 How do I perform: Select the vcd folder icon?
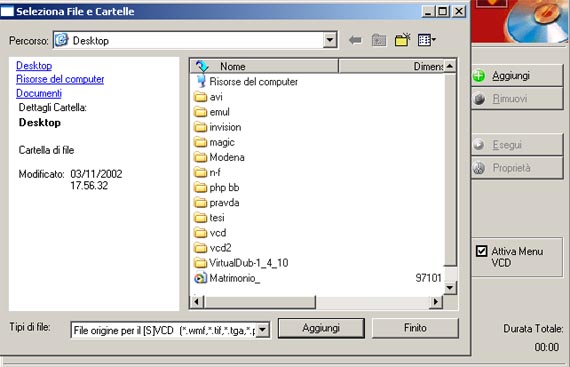(x=200, y=233)
